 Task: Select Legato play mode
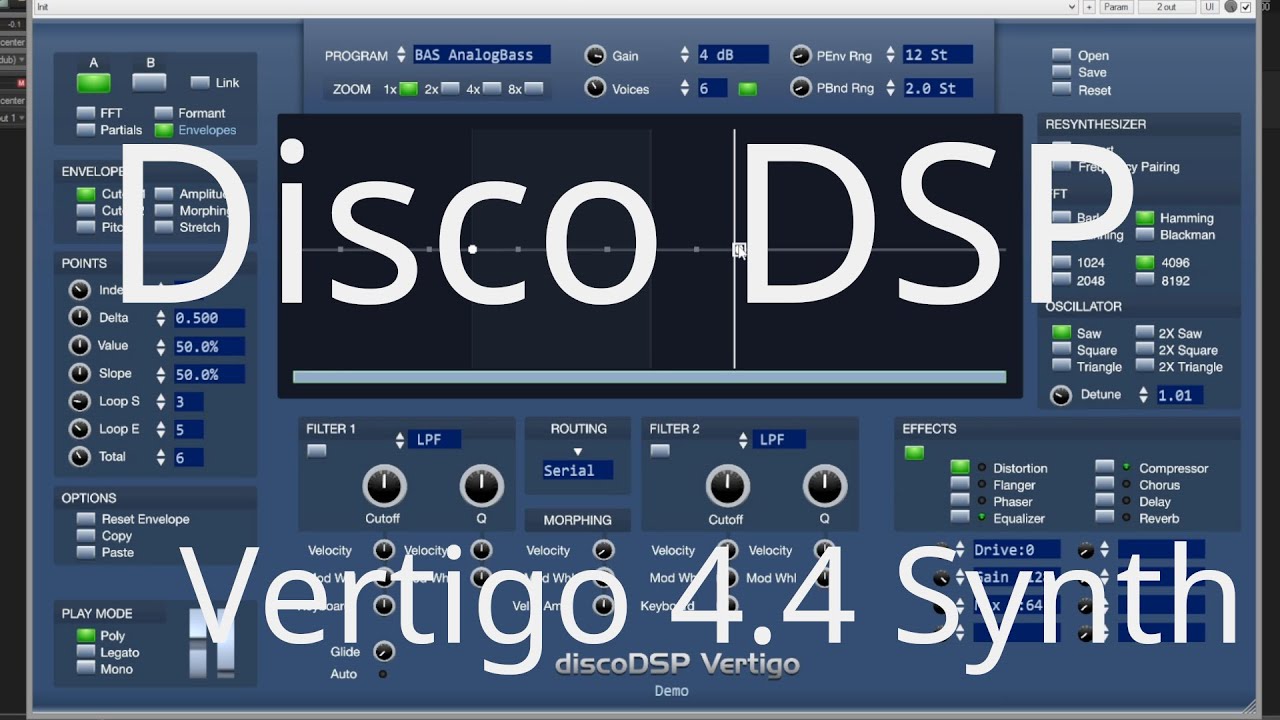[x=86, y=653]
